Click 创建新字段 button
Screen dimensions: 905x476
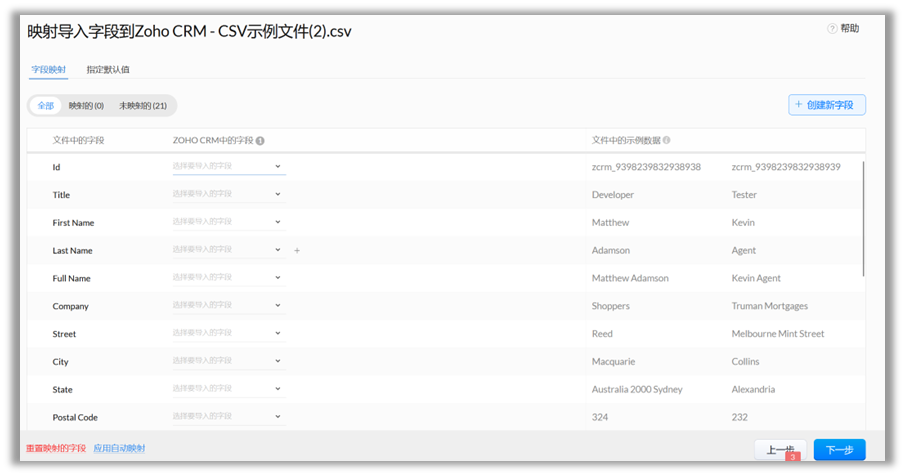tap(826, 105)
